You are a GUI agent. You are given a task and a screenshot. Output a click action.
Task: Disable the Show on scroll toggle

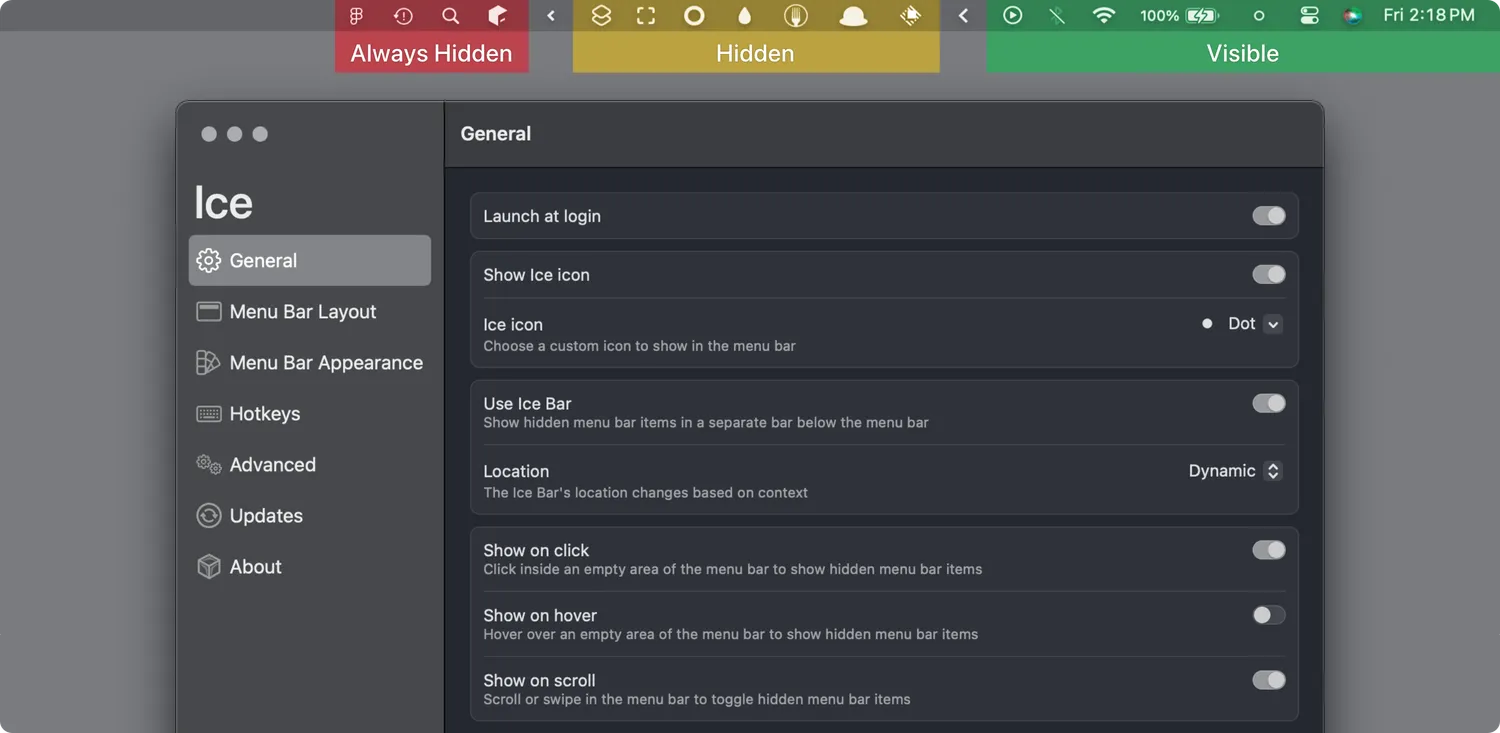(1269, 680)
